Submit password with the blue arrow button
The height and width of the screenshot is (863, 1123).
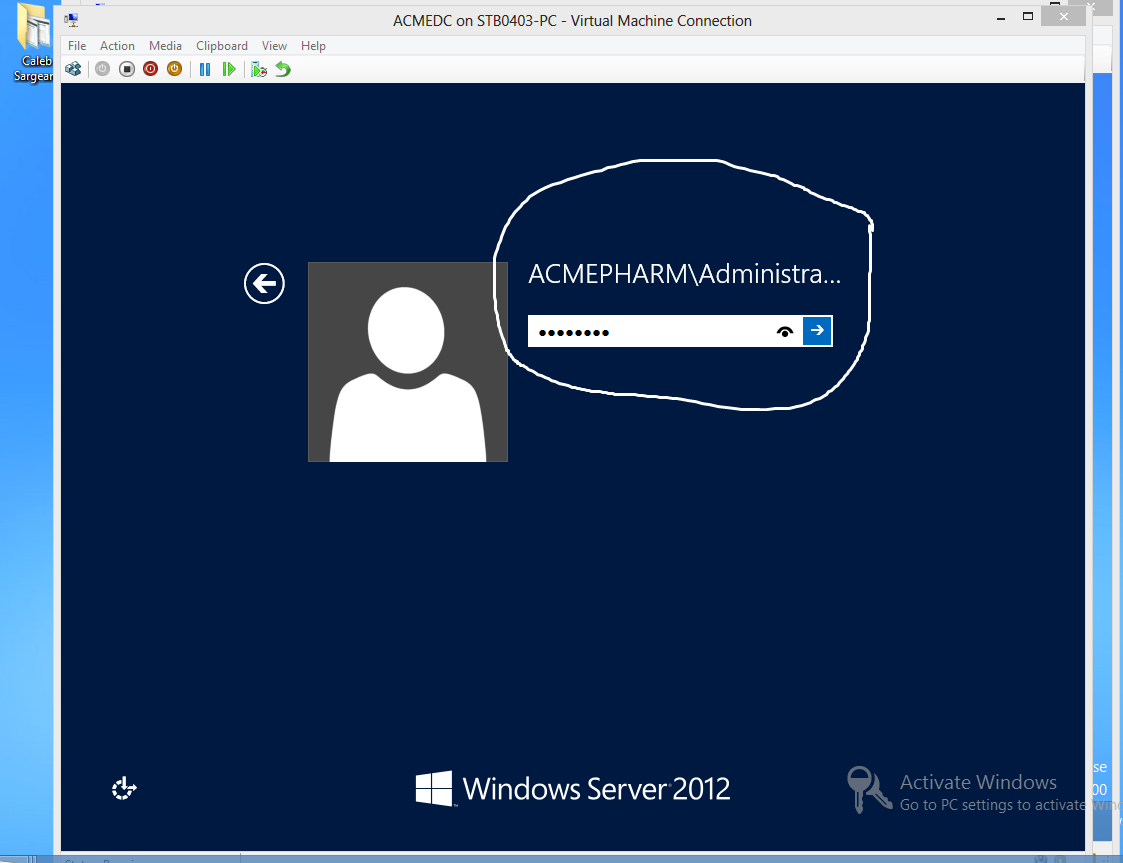point(817,331)
